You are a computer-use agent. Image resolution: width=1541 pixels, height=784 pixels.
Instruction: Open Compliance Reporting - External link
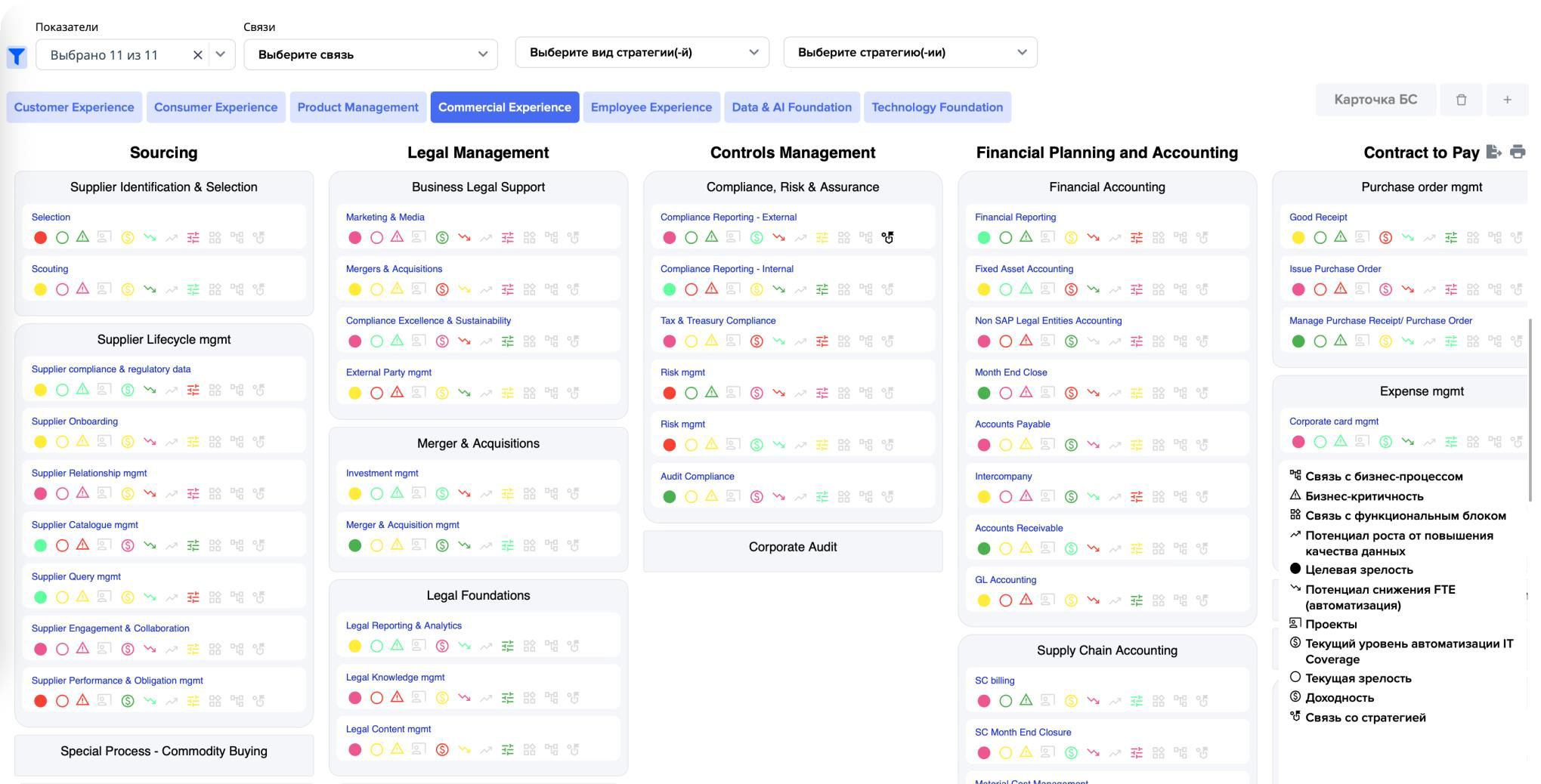tap(729, 218)
